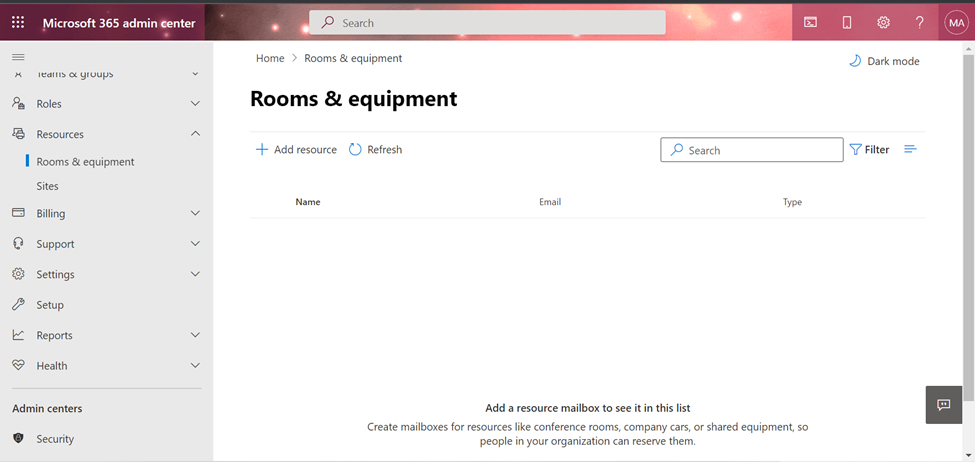Click Microsoft 365 admin center title
975x462 pixels.
119,23
